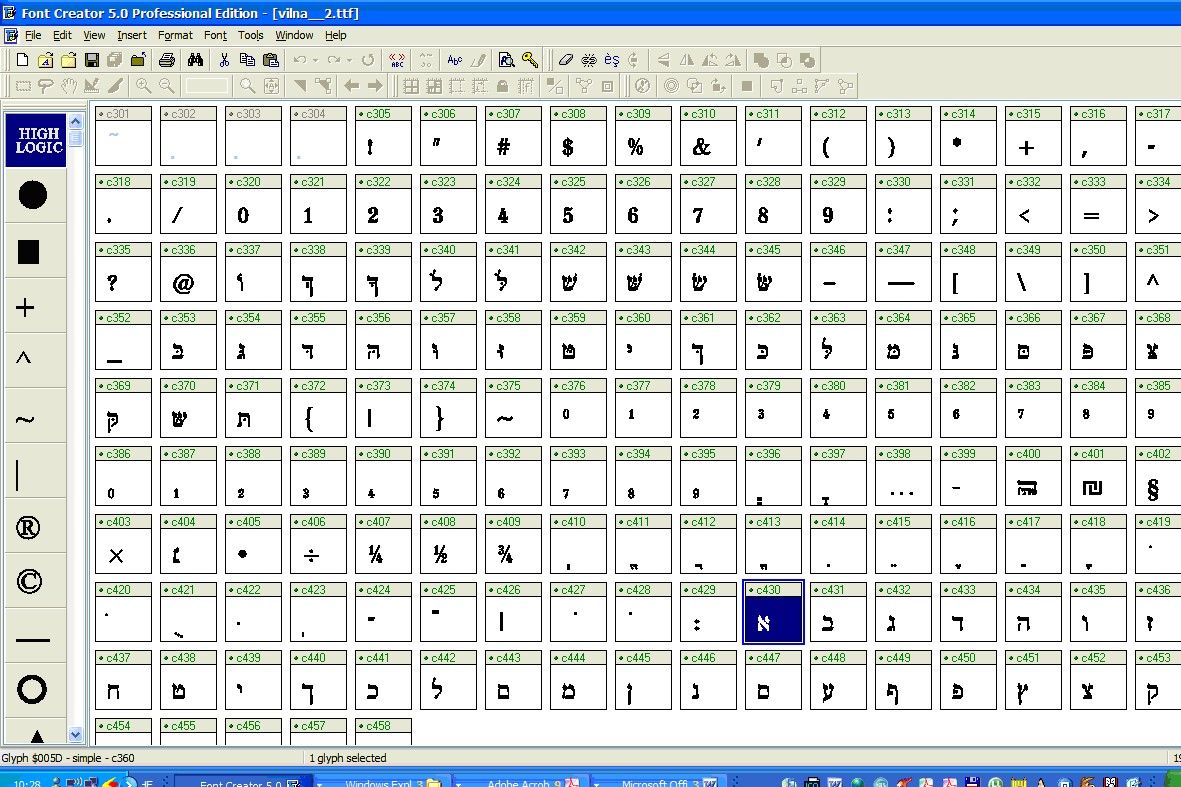1181x787 pixels.
Task: Click the samples panel up arrow
Action: (75, 120)
